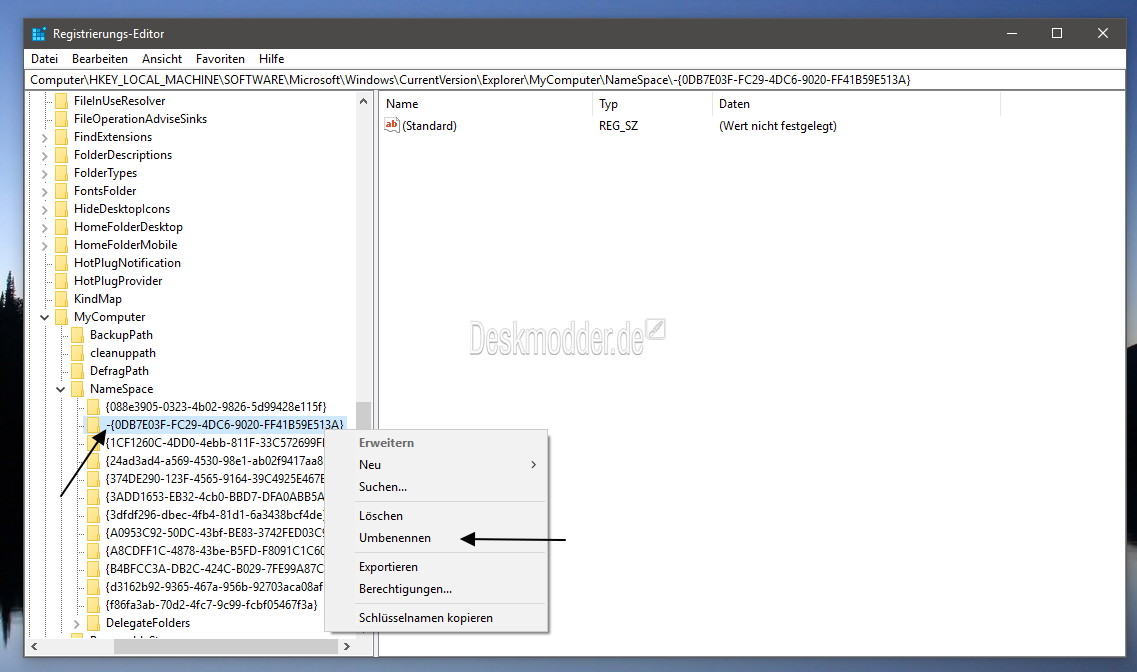
Task: Open Berechtigungen... from the context menu
Action: pyautogui.click(x=437, y=589)
